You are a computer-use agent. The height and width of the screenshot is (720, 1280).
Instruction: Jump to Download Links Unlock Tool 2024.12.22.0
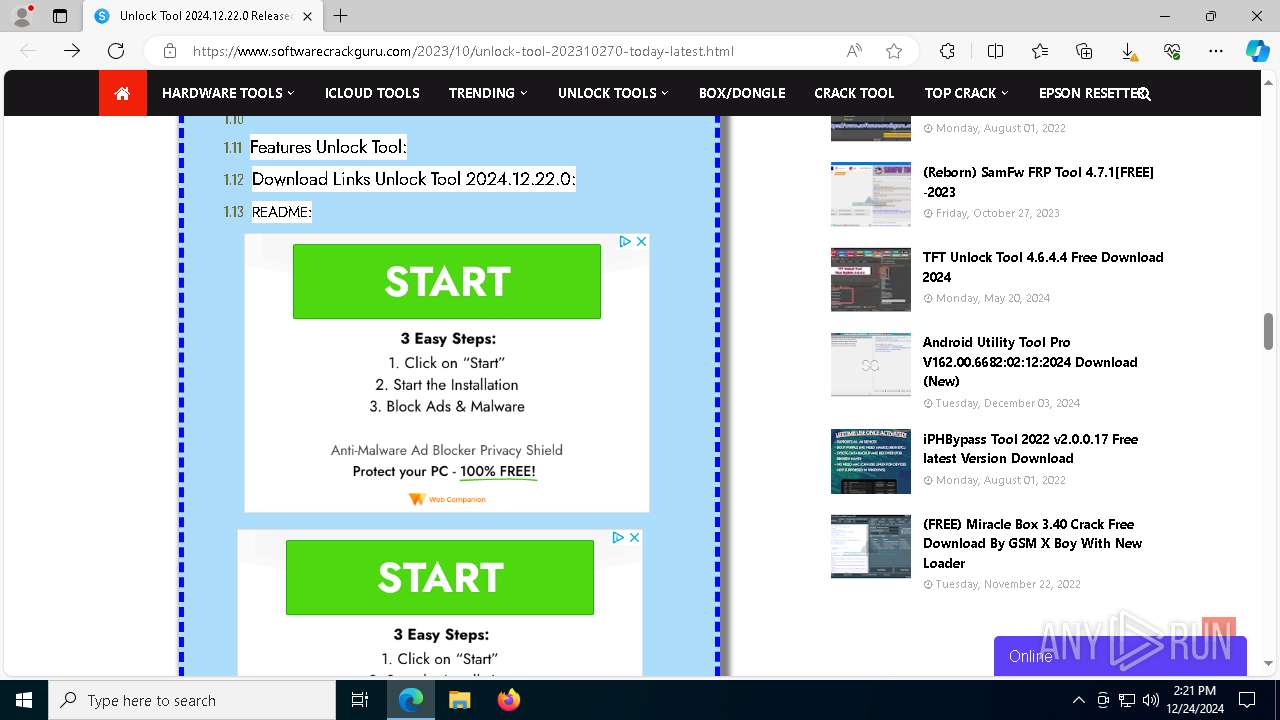pyautogui.click(x=413, y=179)
